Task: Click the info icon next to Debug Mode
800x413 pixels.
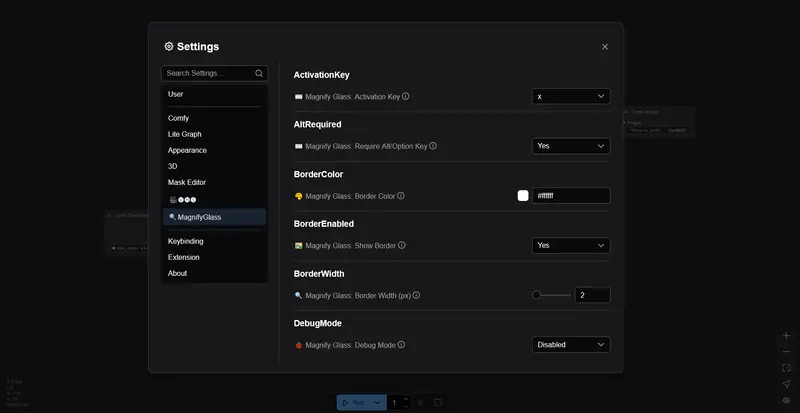Action: click(x=402, y=345)
